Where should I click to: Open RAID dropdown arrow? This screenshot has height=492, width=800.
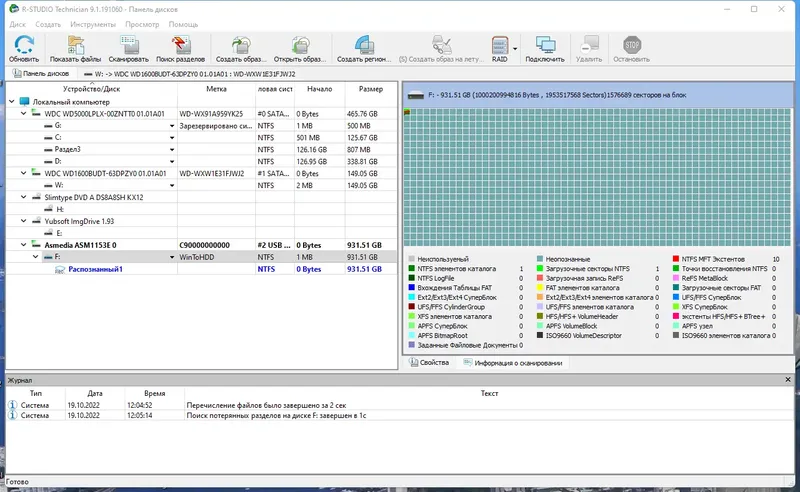[x=515, y=49]
